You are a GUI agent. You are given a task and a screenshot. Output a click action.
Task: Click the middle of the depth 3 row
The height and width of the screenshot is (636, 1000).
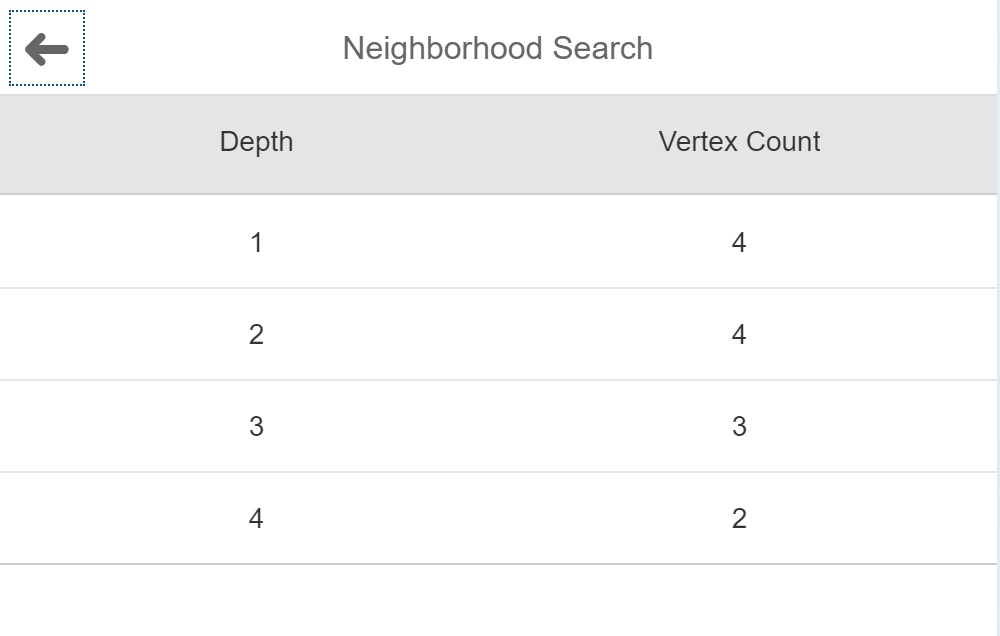(497, 426)
